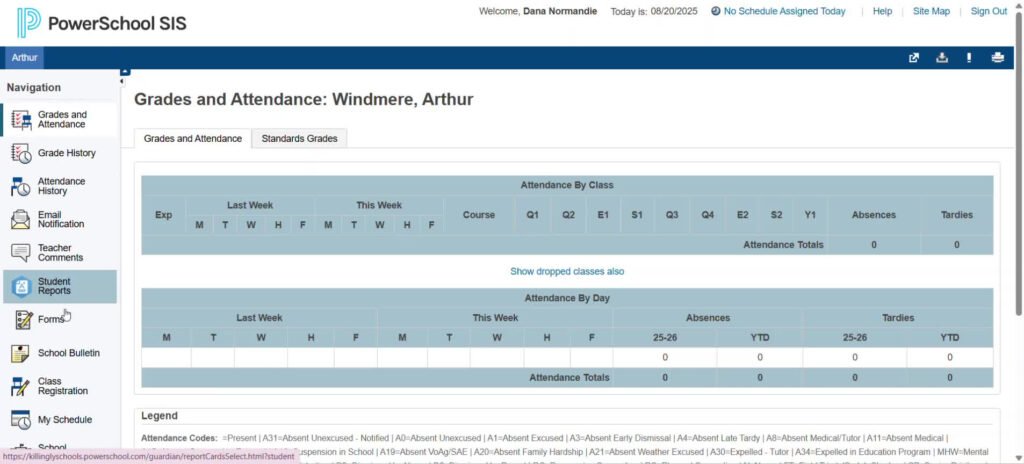Open the Site Map link
Screen dimensions: 1024x464
click(931, 11)
